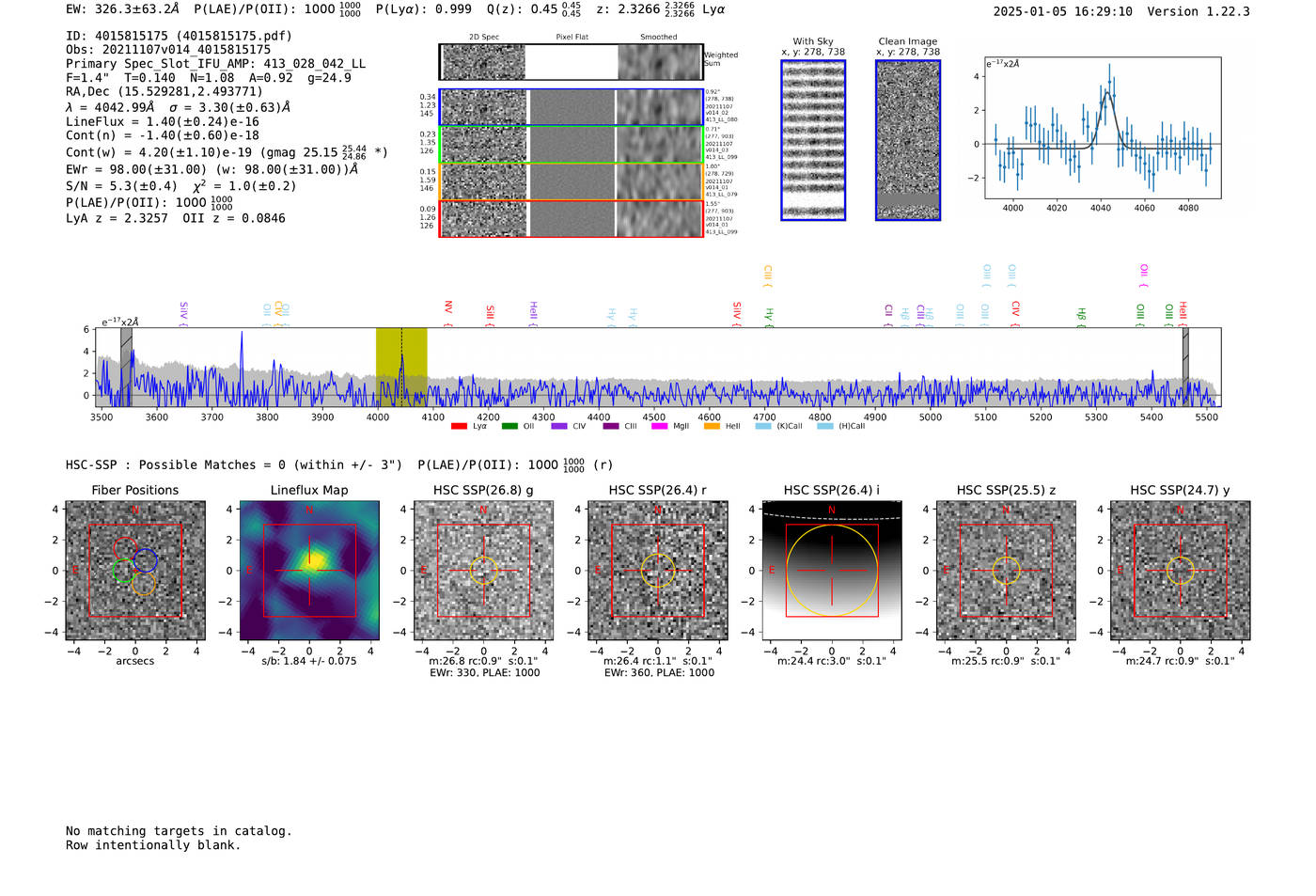Click the s/b: 1.84 +/- 0.075 caption
Screen dimensions: 1316x896
(x=309, y=661)
